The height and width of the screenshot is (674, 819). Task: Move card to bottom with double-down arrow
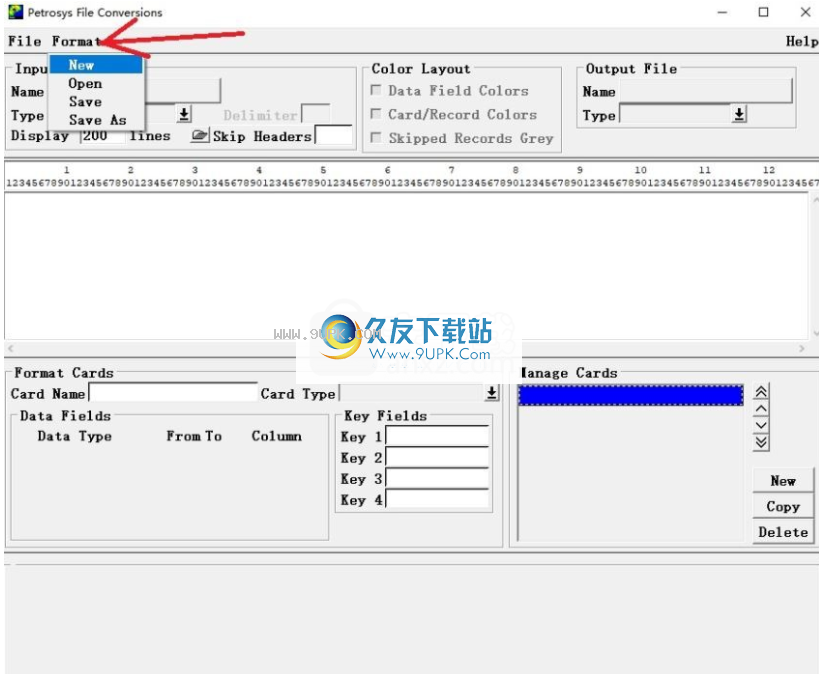761,443
